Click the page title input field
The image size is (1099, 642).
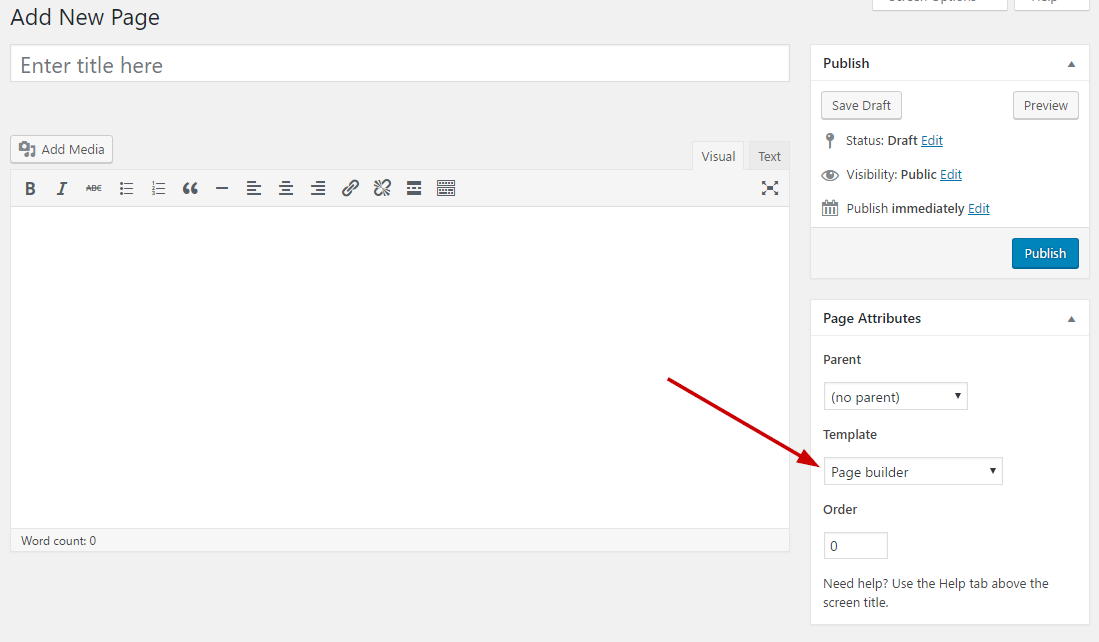400,64
